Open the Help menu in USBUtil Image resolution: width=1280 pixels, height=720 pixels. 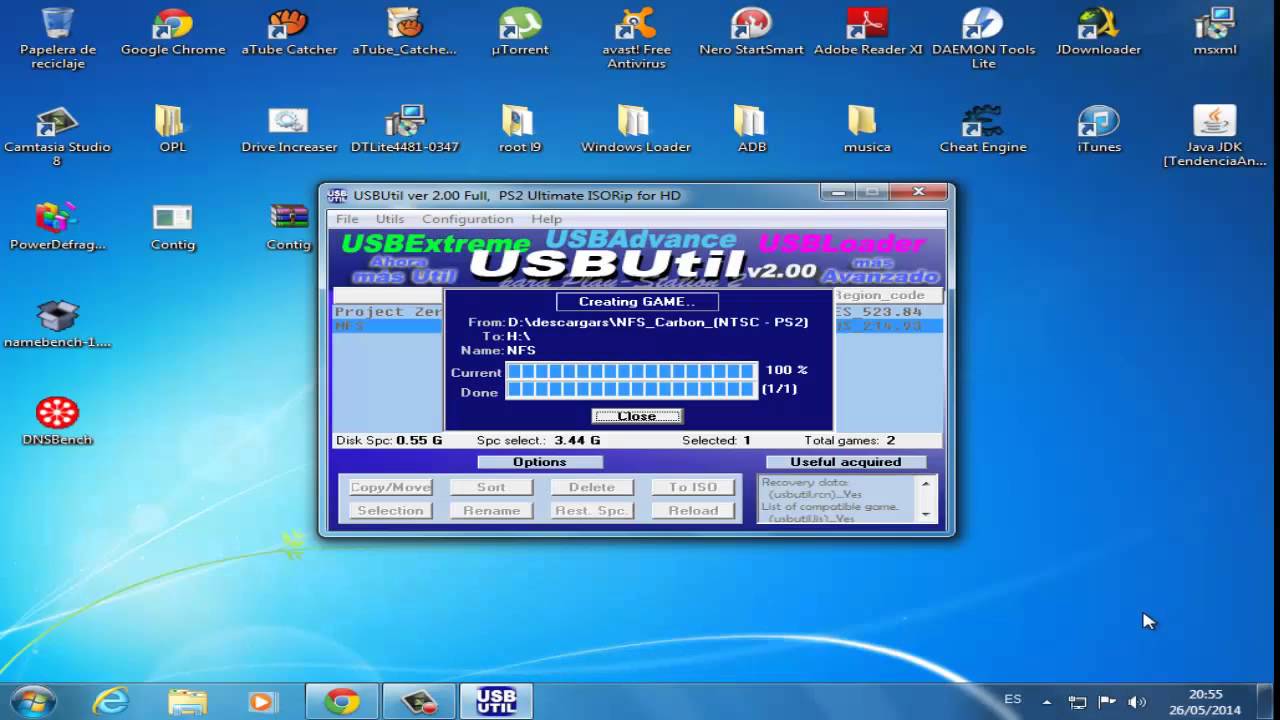pos(546,219)
